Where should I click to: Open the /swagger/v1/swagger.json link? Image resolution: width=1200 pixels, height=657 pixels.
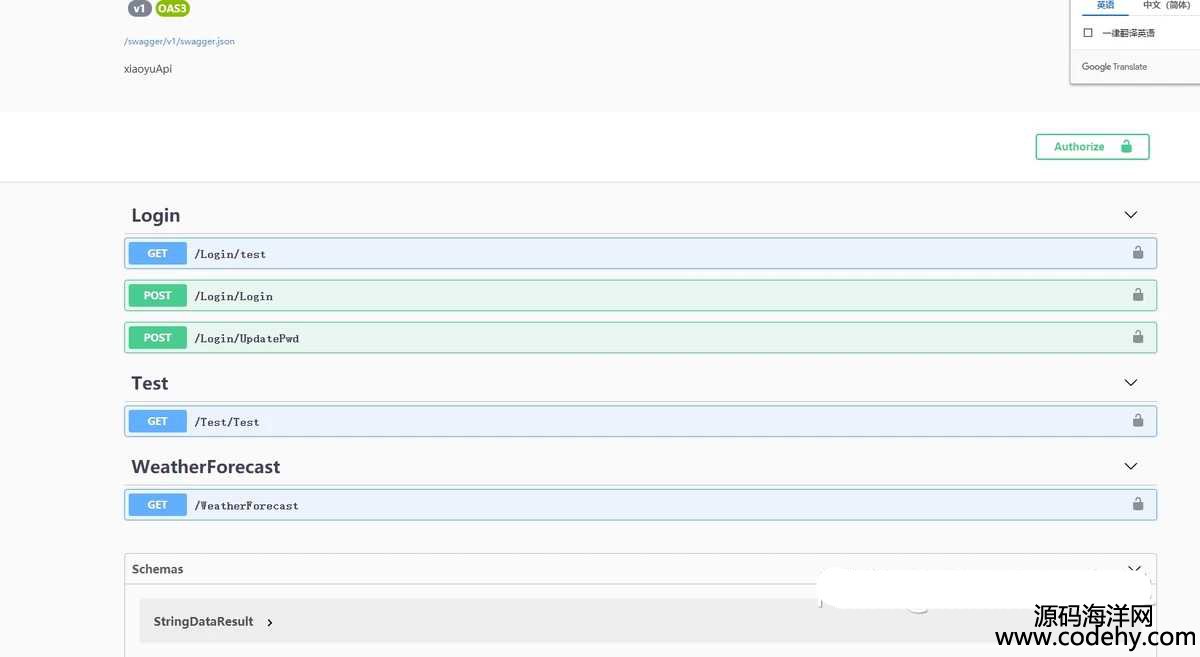(179, 42)
